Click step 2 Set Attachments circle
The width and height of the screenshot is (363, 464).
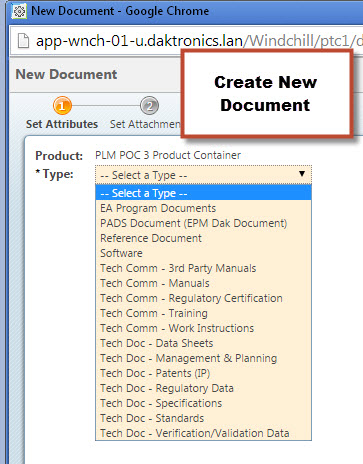click(149, 106)
